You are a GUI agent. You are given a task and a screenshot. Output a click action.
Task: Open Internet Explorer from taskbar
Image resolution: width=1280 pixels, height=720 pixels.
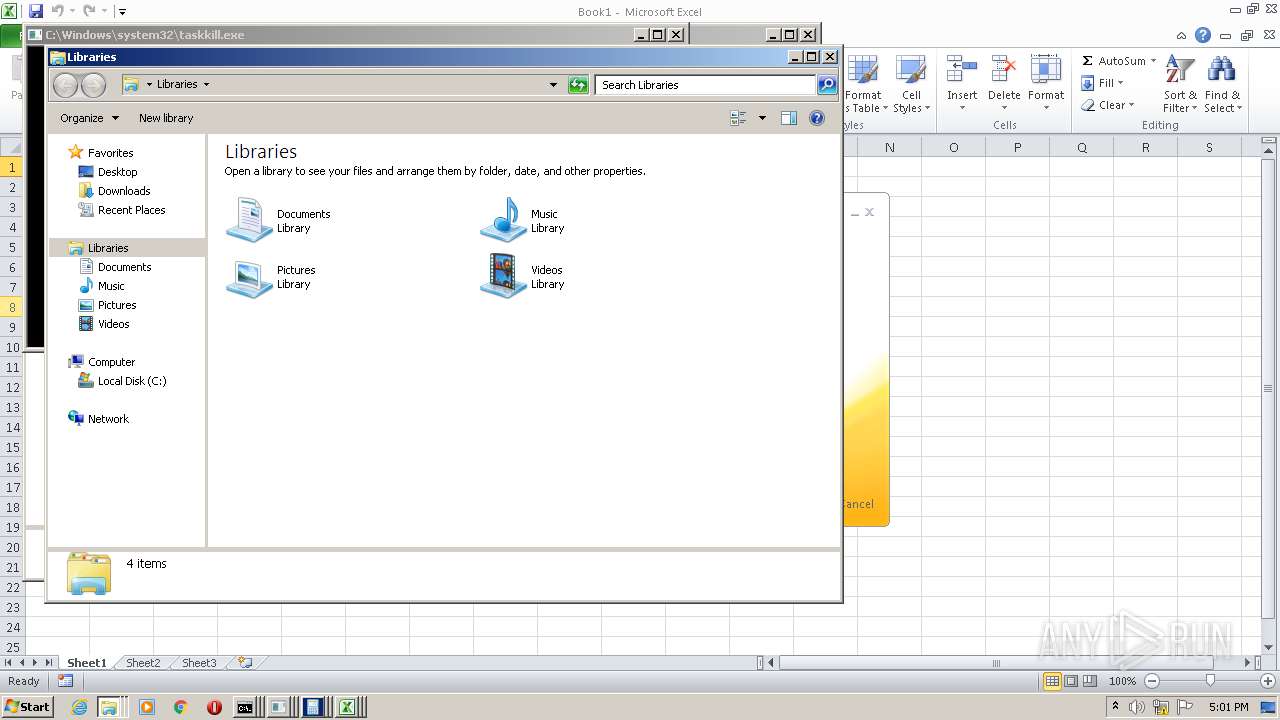pyautogui.click(x=79, y=707)
